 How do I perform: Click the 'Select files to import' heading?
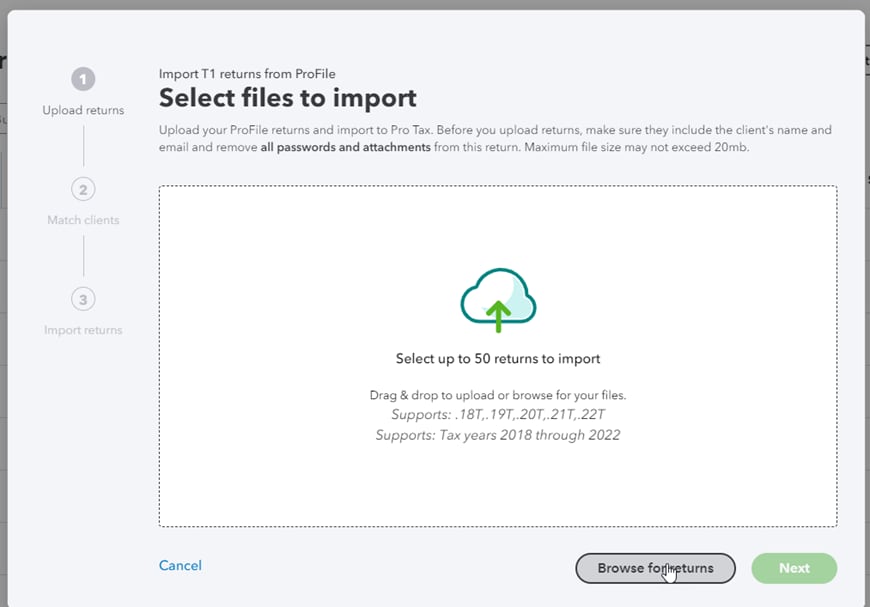coord(287,98)
